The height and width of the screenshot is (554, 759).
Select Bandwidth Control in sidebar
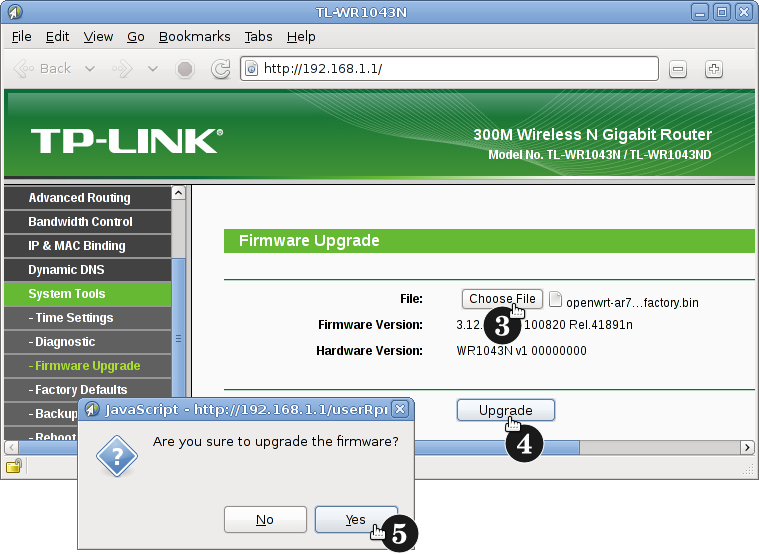[x=87, y=222]
